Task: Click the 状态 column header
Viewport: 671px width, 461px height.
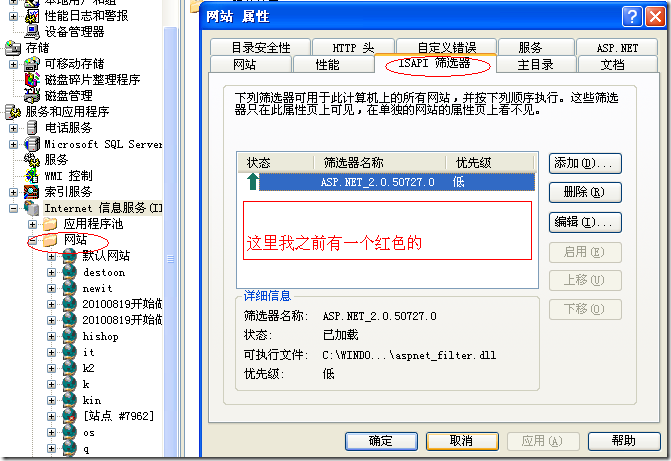Action: point(275,163)
